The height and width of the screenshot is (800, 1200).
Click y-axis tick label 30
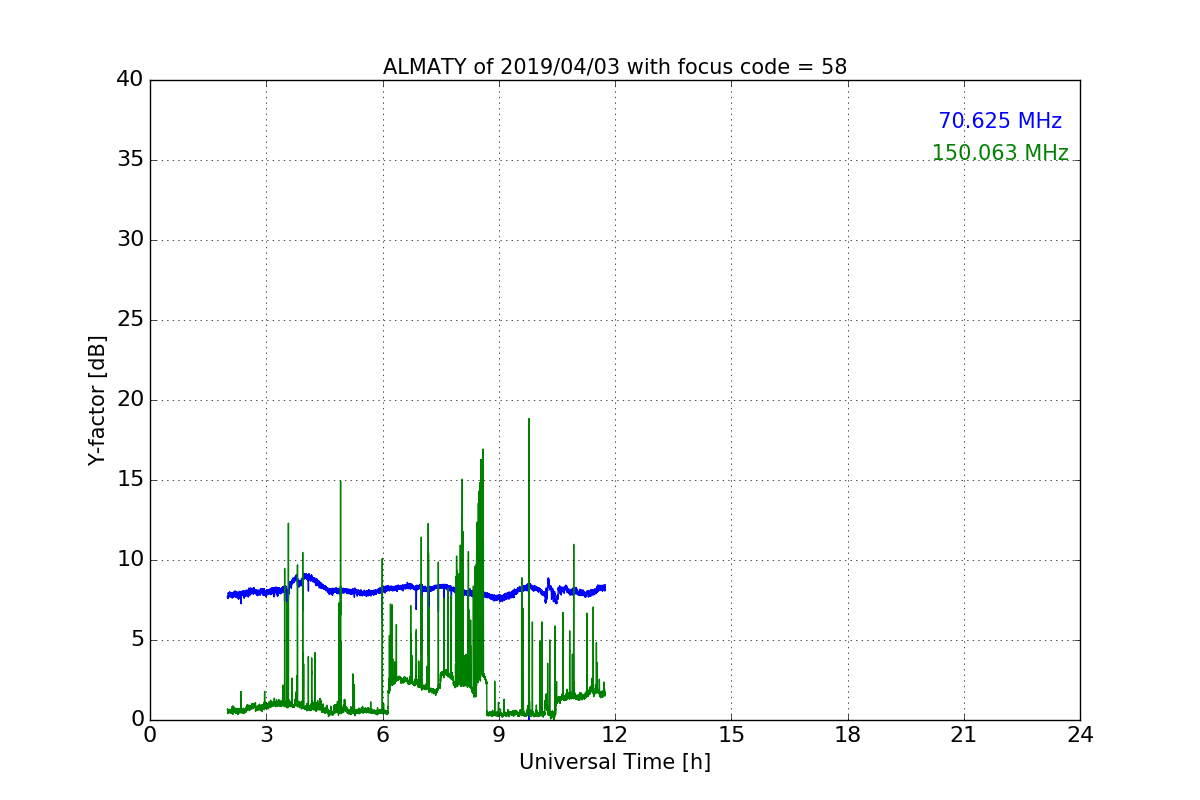tap(130, 240)
